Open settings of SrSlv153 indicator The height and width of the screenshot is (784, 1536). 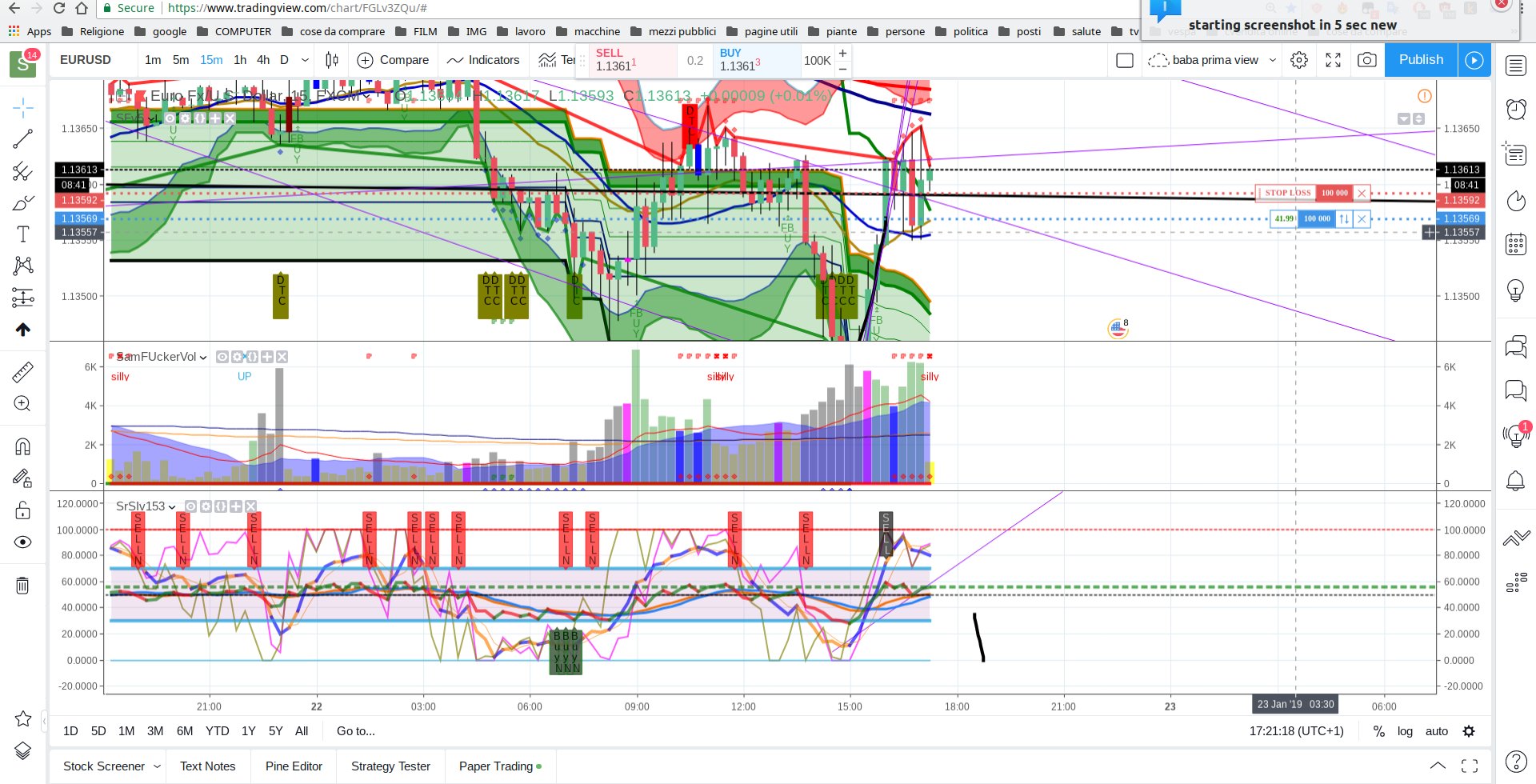point(206,506)
